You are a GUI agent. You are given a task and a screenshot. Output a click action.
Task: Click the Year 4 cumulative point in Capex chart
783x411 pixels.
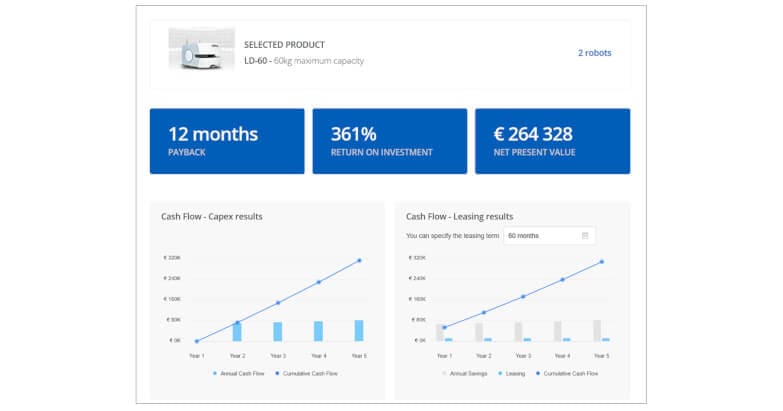(x=319, y=282)
